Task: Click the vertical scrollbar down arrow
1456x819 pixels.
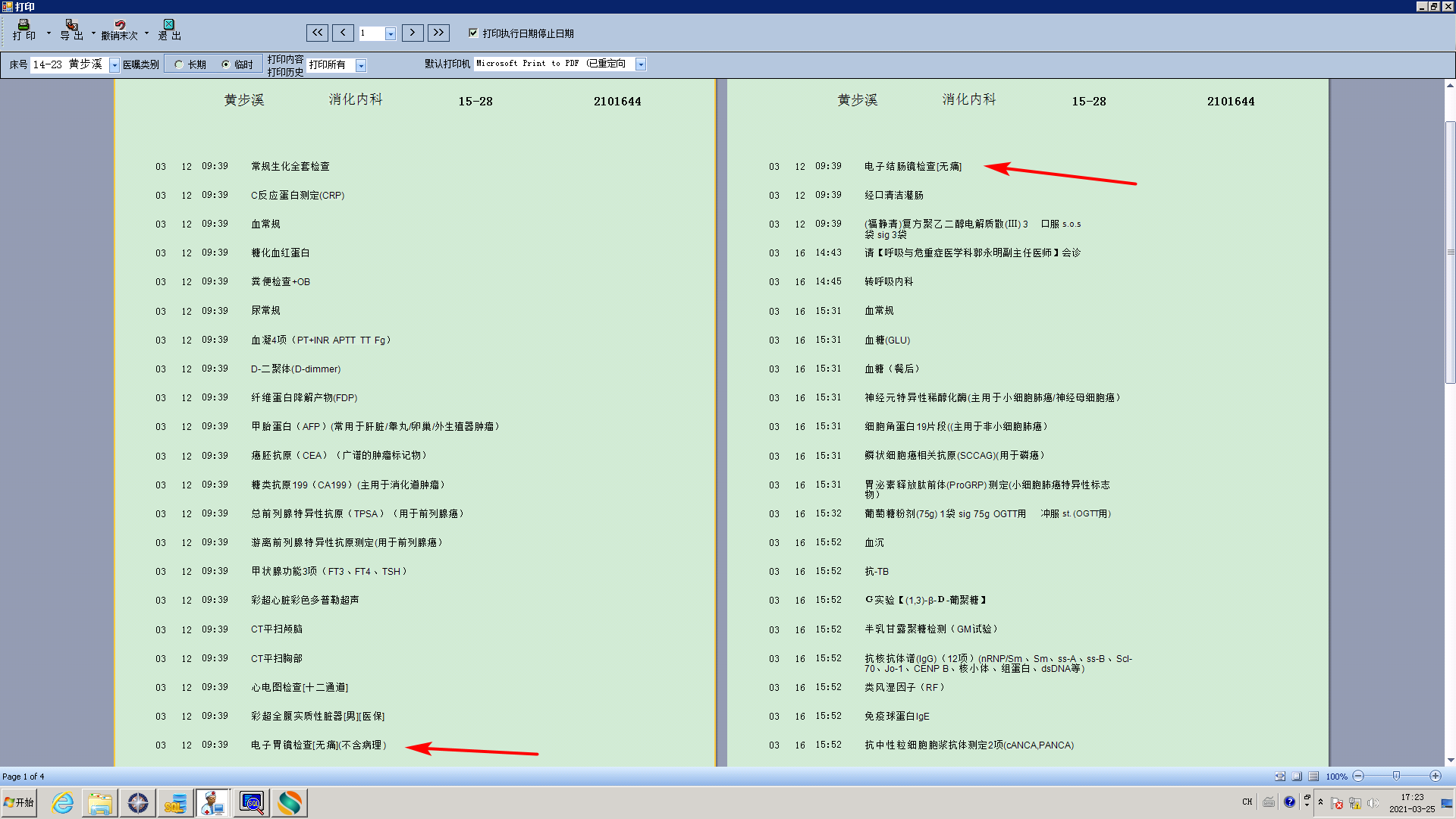Action: click(1450, 760)
